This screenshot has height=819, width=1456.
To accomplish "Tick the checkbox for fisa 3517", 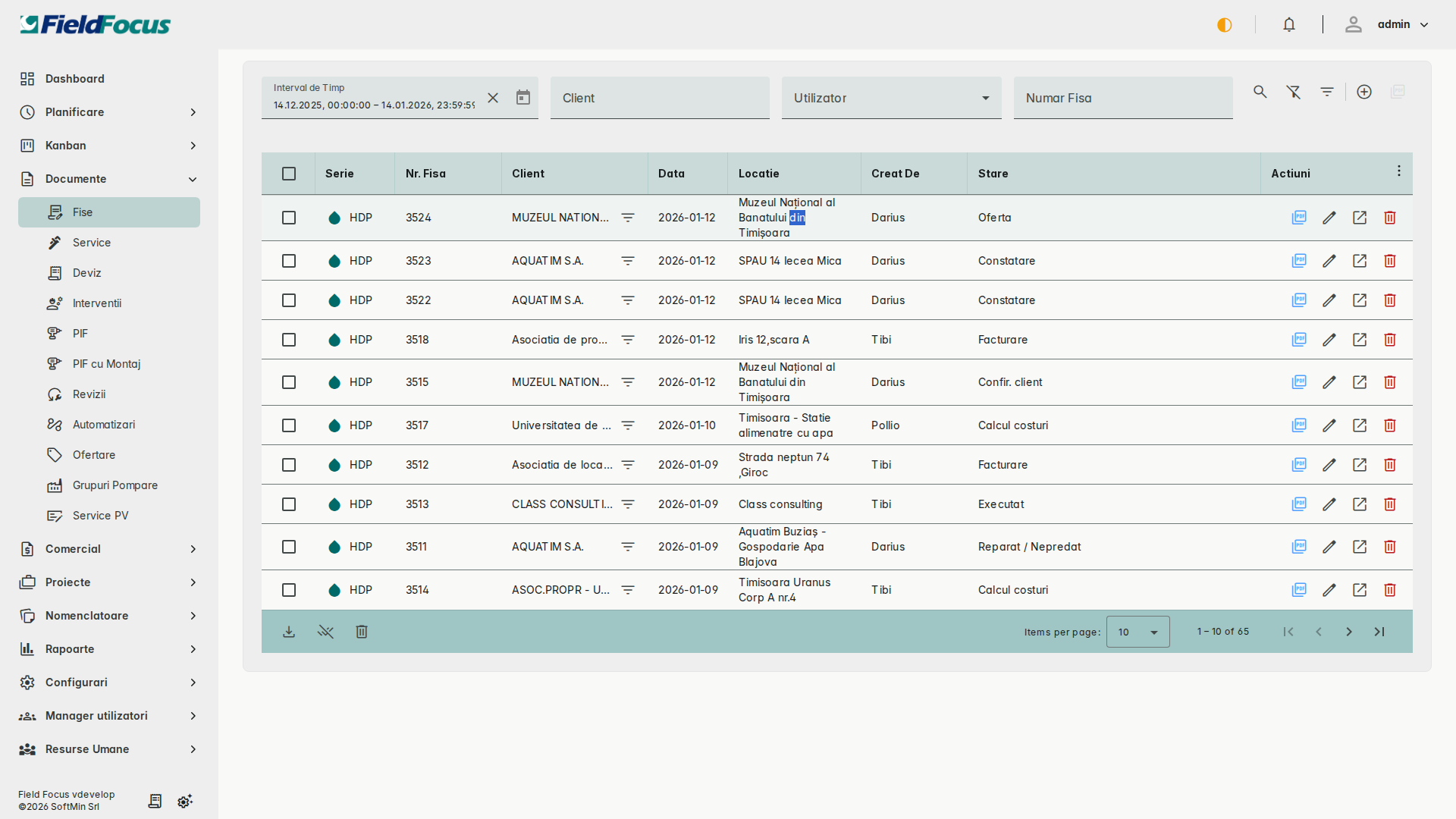I will pos(289,425).
